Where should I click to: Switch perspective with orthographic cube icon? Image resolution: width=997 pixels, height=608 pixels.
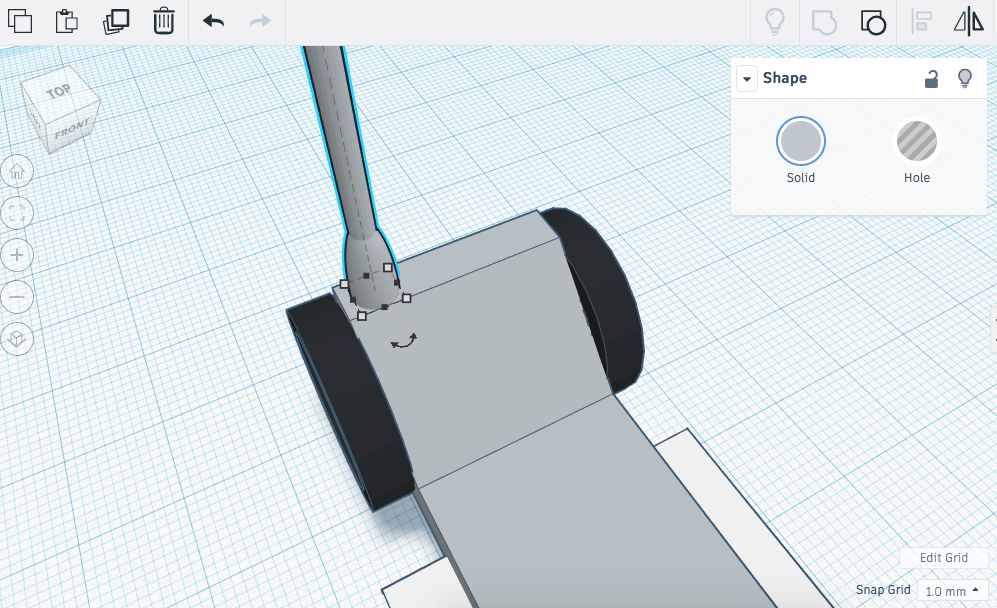pos(17,339)
